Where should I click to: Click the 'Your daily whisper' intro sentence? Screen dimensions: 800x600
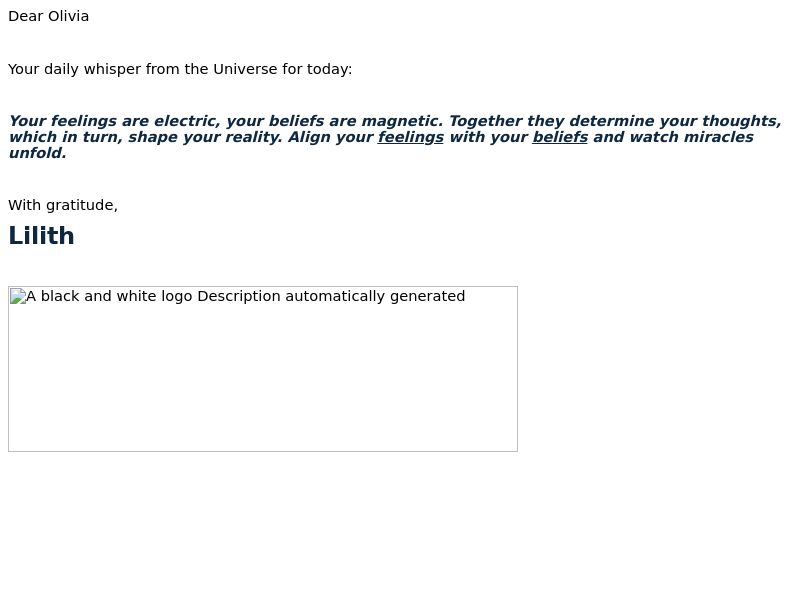180,69
